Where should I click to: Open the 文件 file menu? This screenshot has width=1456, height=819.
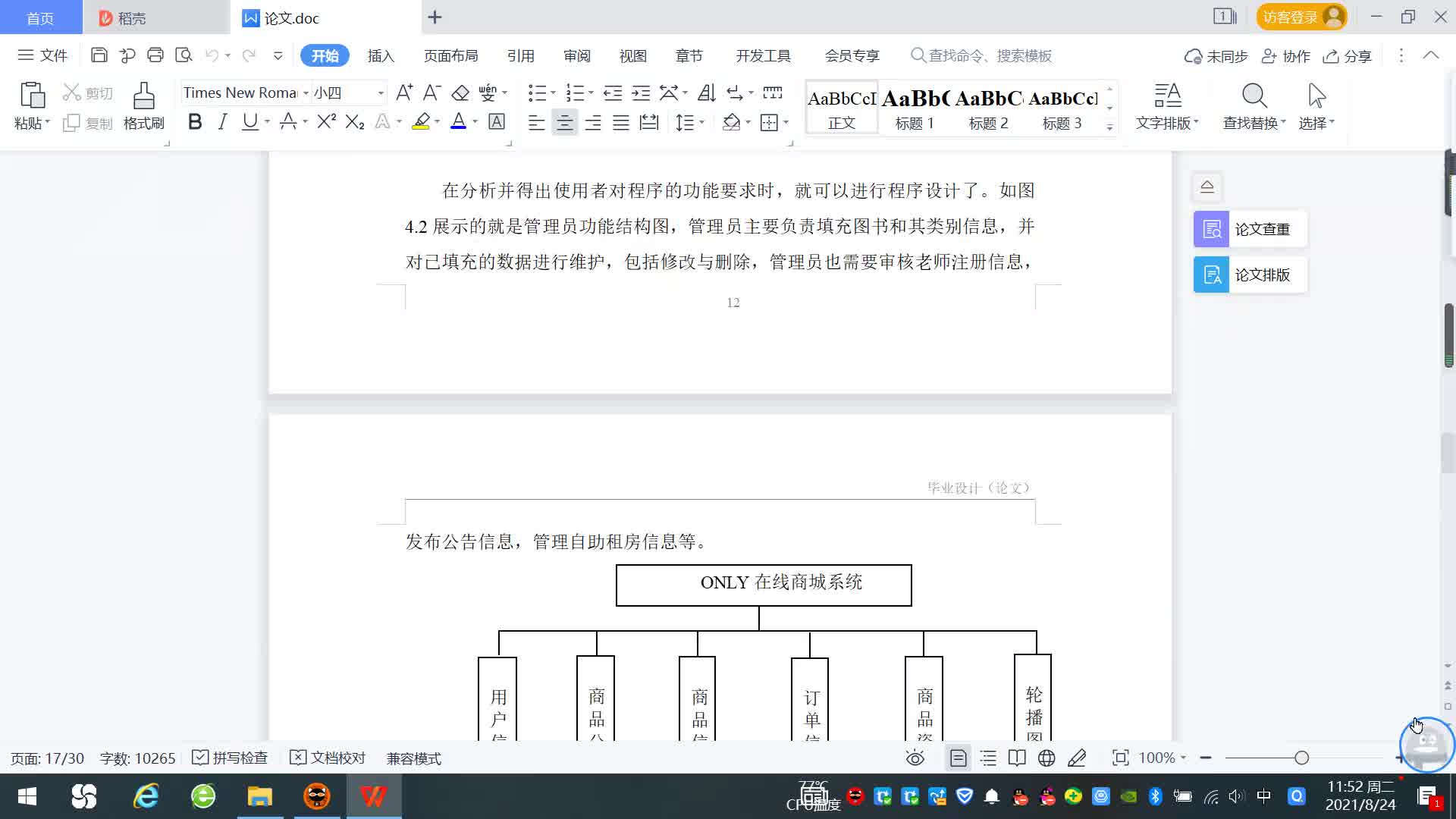pos(42,55)
